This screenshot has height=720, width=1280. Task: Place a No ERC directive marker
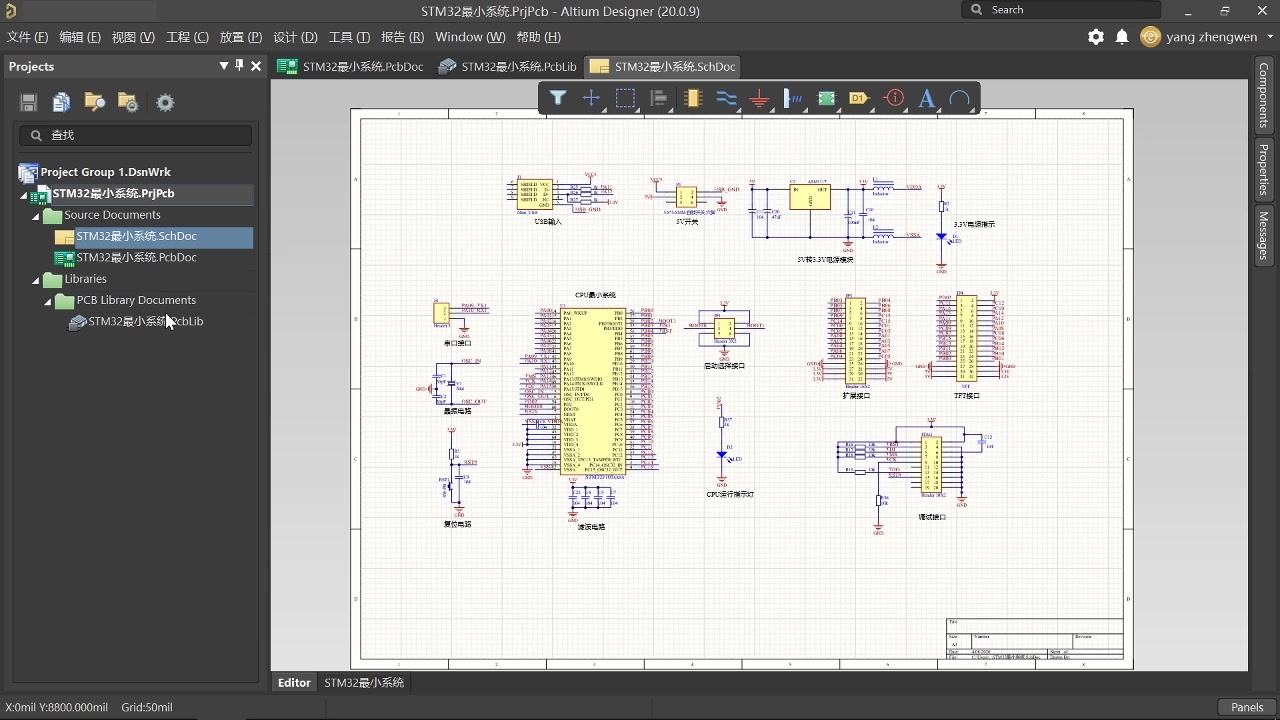[x=894, y=98]
